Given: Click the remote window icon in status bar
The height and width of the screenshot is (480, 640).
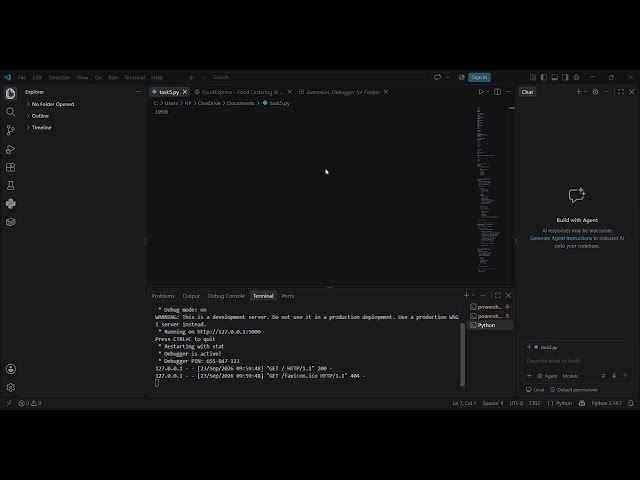Looking at the screenshot, I should pyautogui.click(x=9, y=403).
